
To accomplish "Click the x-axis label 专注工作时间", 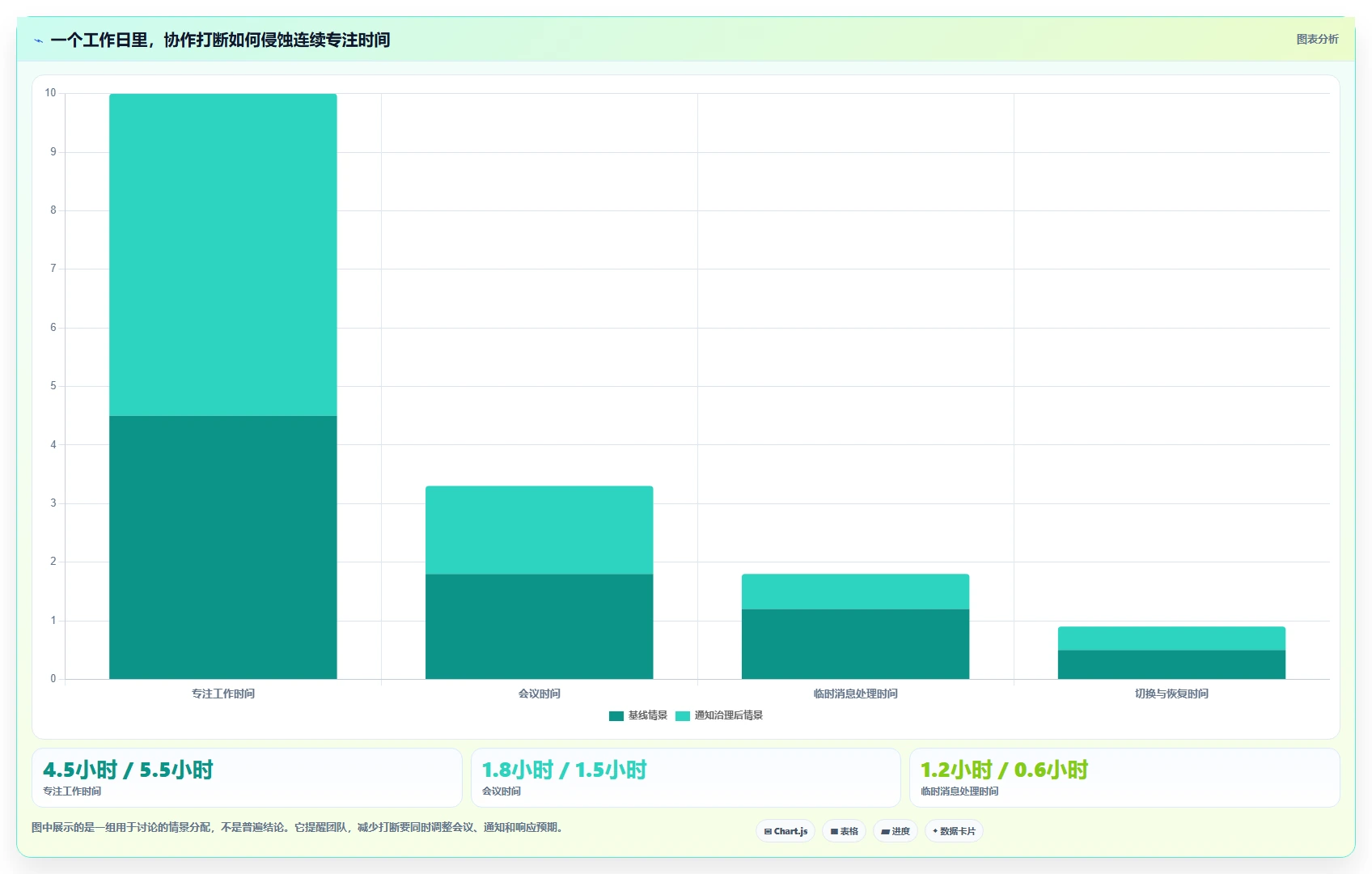I will pos(223,694).
